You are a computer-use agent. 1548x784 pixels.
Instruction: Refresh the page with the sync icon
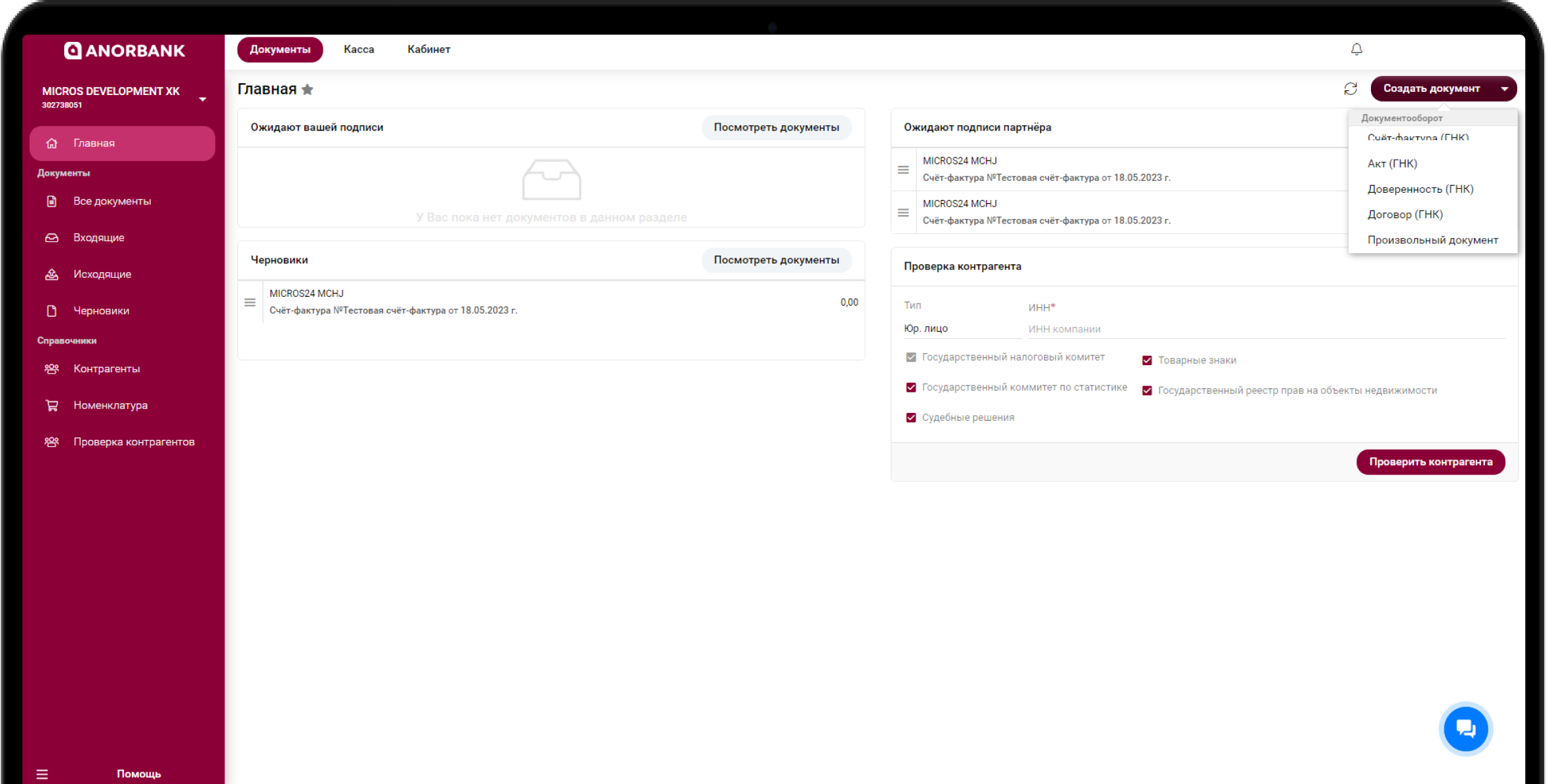1350,88
